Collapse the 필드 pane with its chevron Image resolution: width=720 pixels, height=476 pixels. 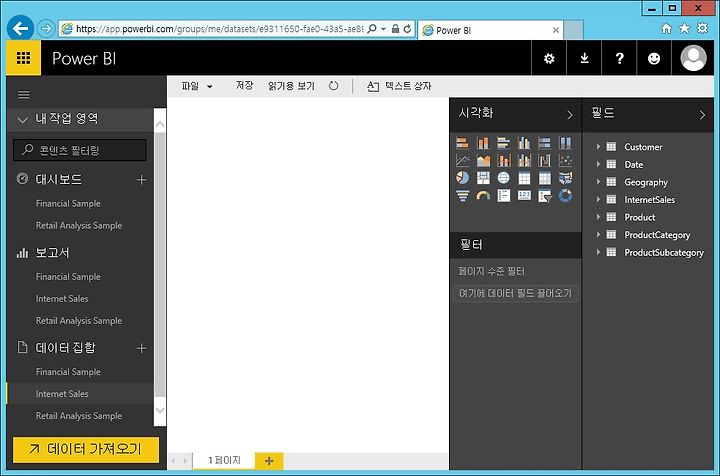point(702,115)
